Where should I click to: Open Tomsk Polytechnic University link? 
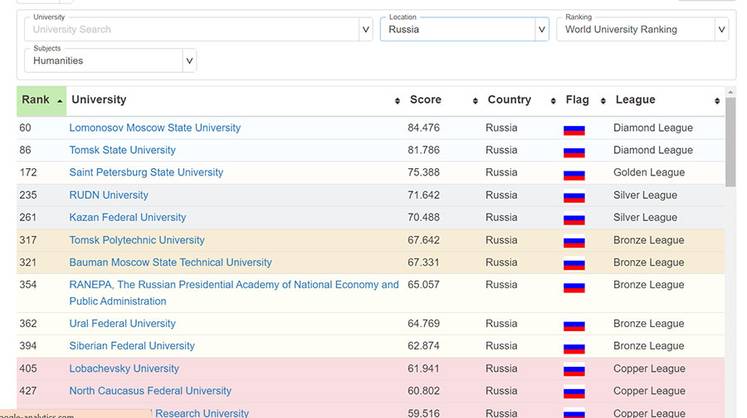137,240
